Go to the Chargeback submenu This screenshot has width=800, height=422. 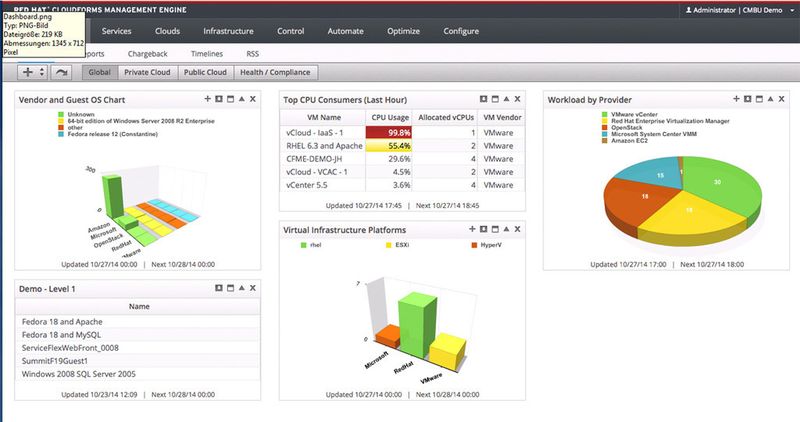147,54
